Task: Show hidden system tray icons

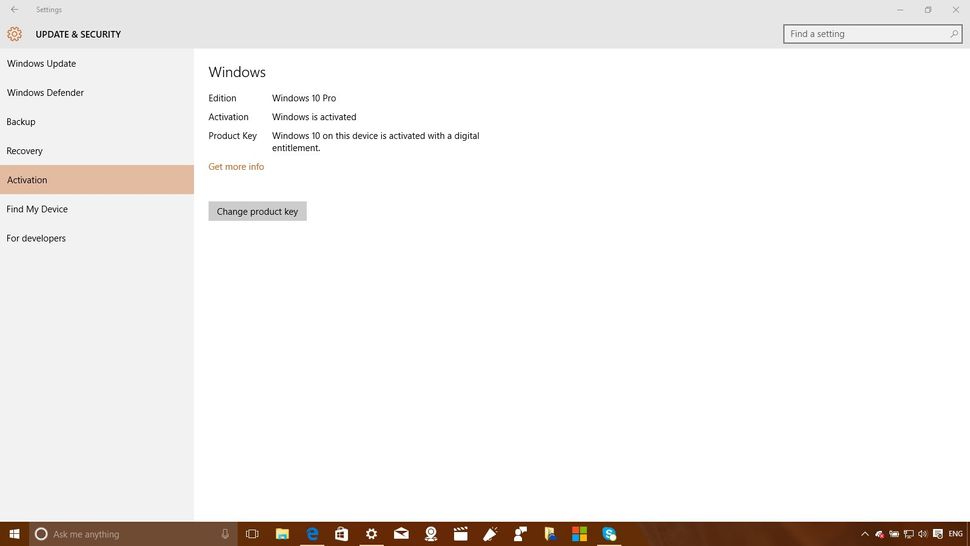Action: [865, 534]
